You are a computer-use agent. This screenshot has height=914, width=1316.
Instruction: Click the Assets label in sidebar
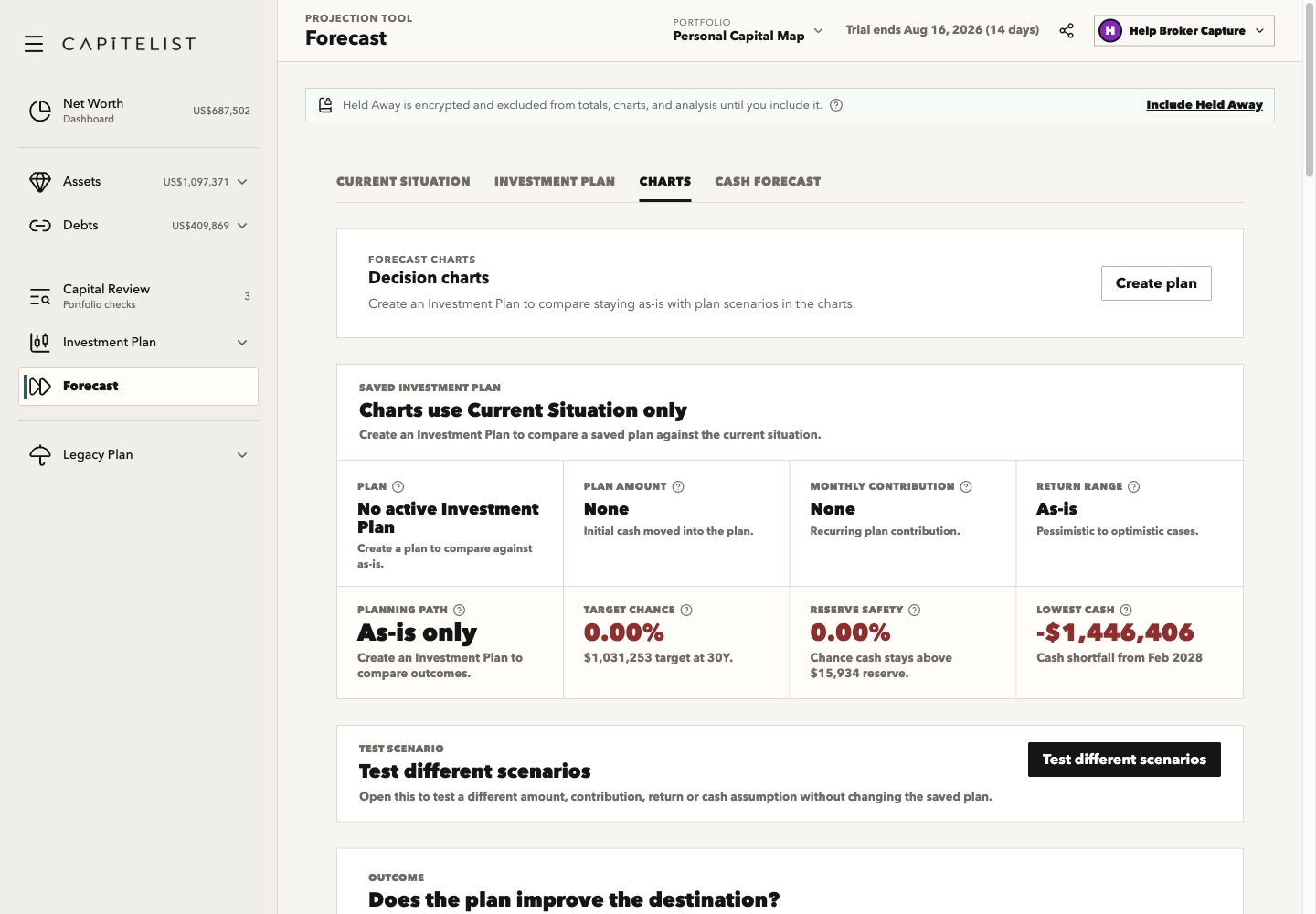[x=81, y=182]
